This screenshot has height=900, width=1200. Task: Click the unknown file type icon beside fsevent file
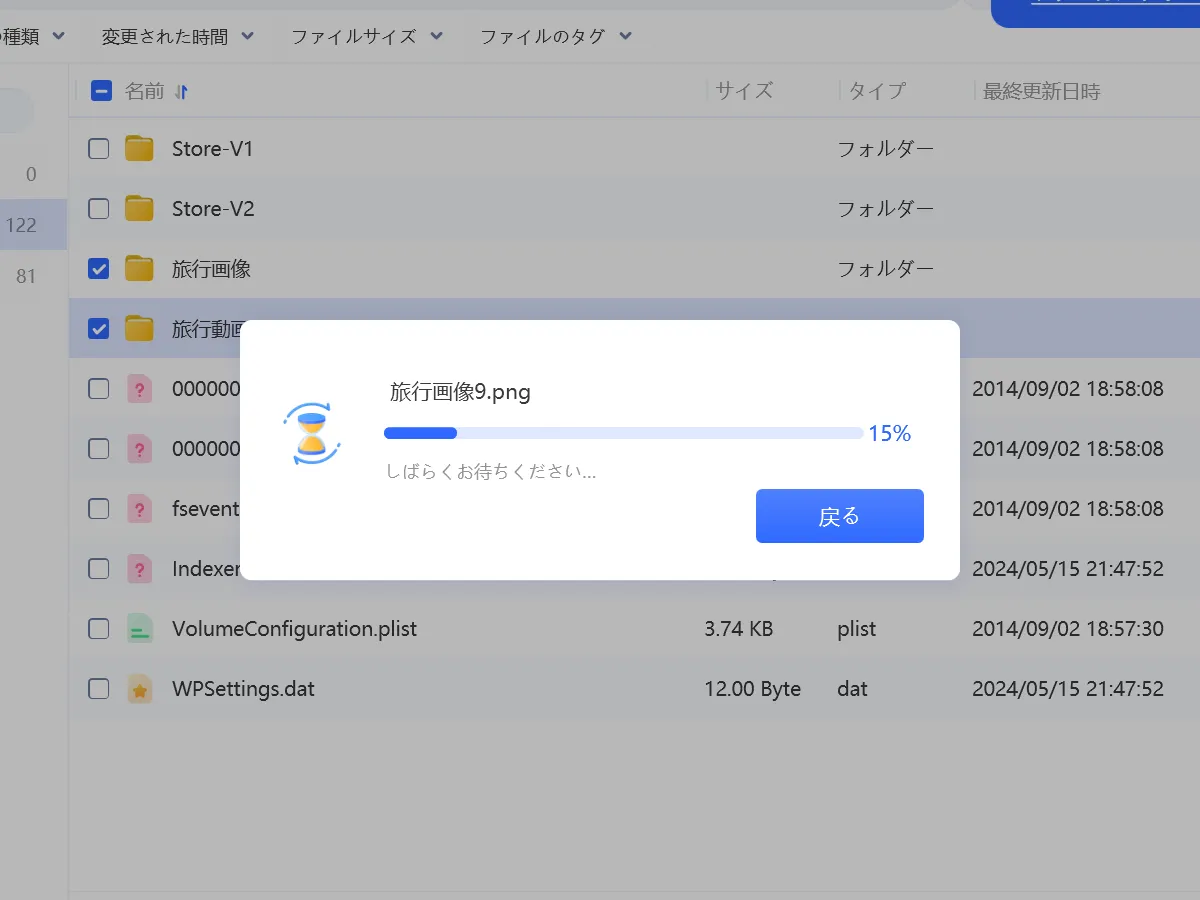139,508
